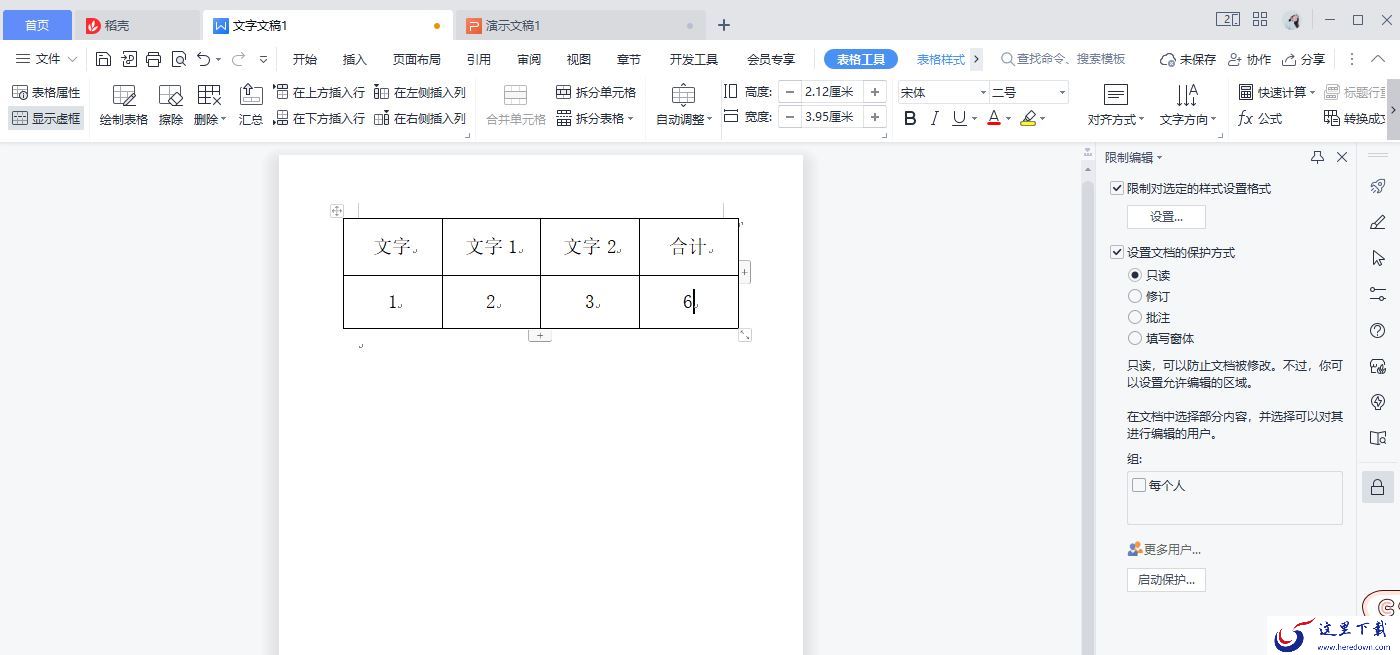Switch to the 审阅 ribbon tab

(x=529, y=59)
